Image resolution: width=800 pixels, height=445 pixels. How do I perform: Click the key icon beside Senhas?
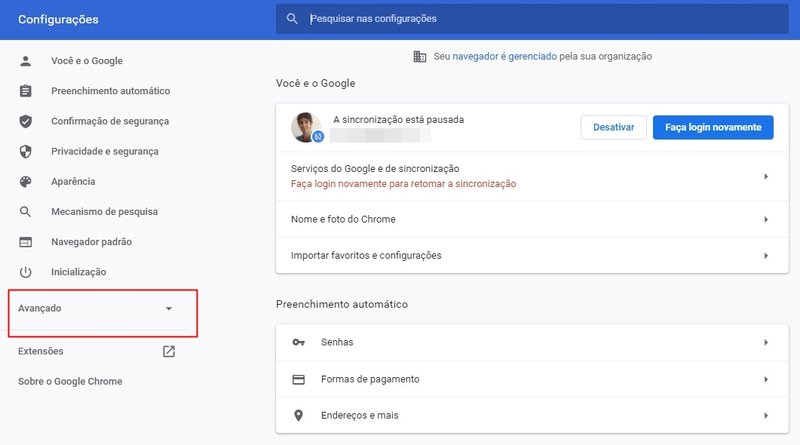(x=298, y=342)
